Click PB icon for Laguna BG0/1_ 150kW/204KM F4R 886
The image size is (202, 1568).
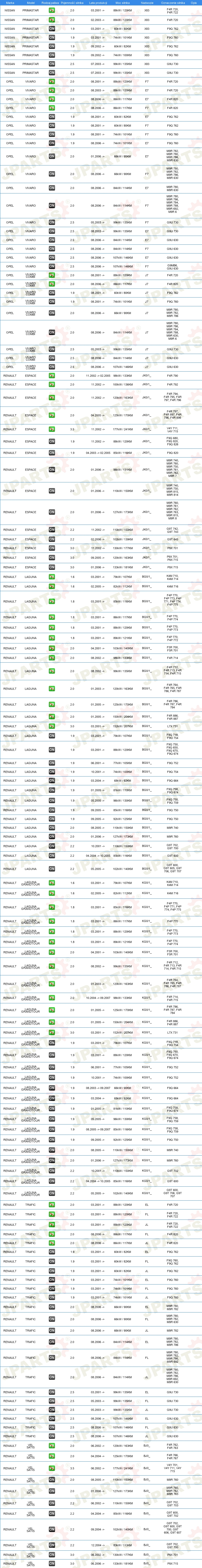52,716
